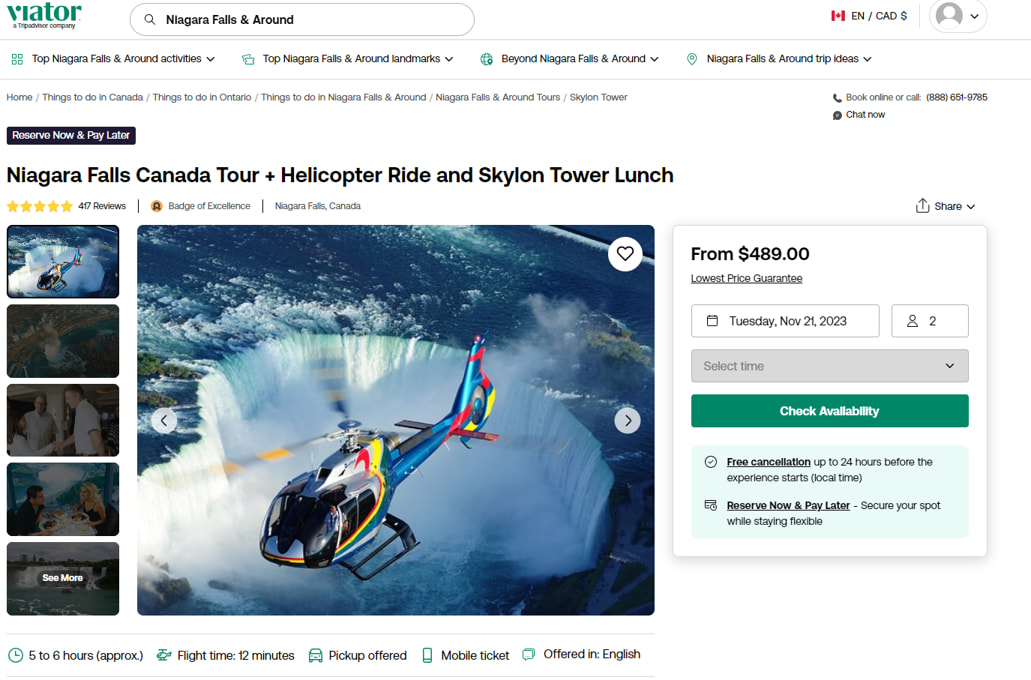
Task: Click the search magnifier icon
Action: tap(148, 19)
